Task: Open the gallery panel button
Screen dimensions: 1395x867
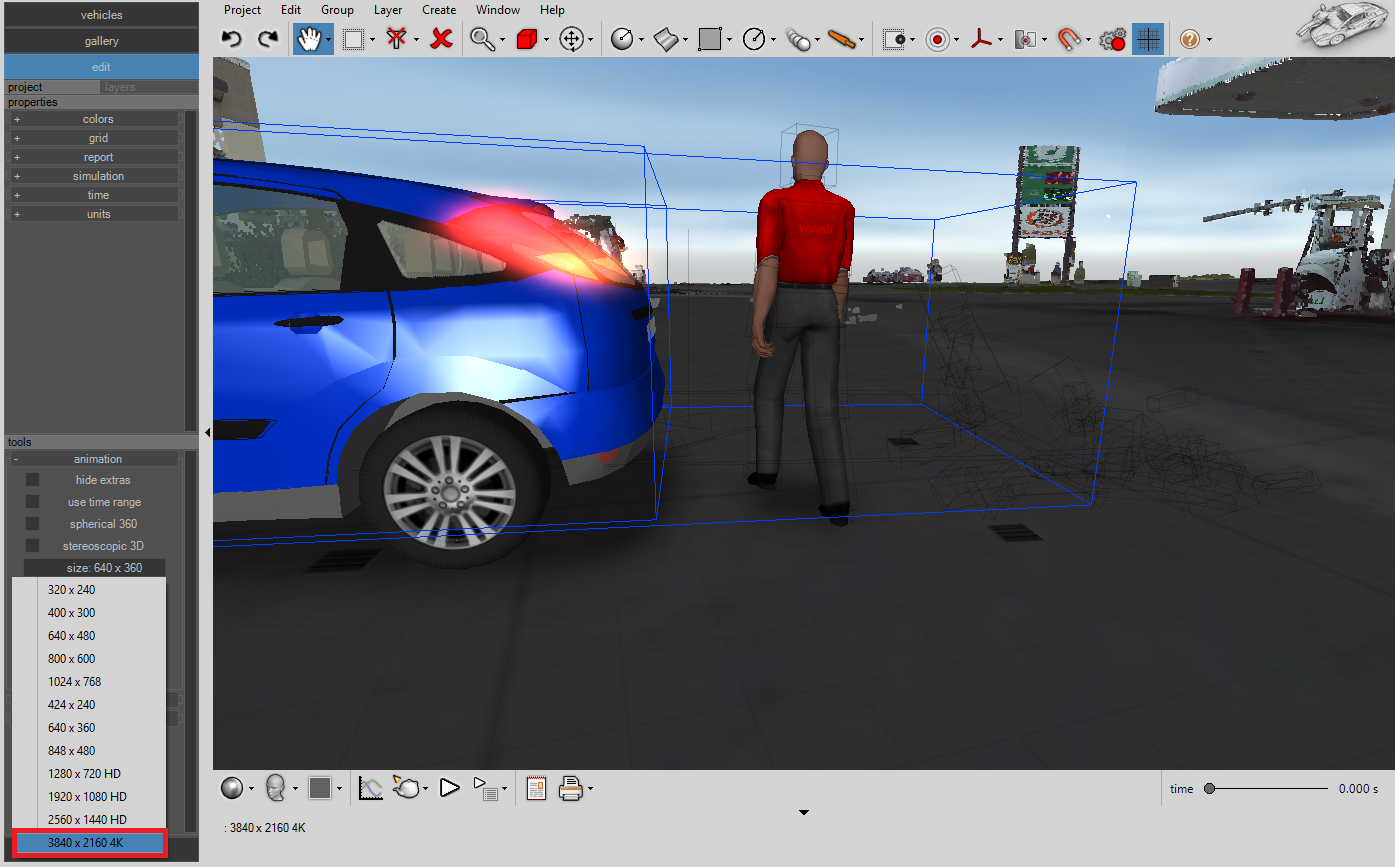Action: (101, 41)
